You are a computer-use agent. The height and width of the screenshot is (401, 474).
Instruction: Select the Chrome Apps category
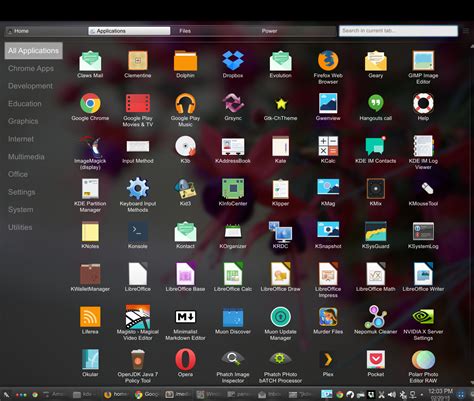(x=31, y=68)
